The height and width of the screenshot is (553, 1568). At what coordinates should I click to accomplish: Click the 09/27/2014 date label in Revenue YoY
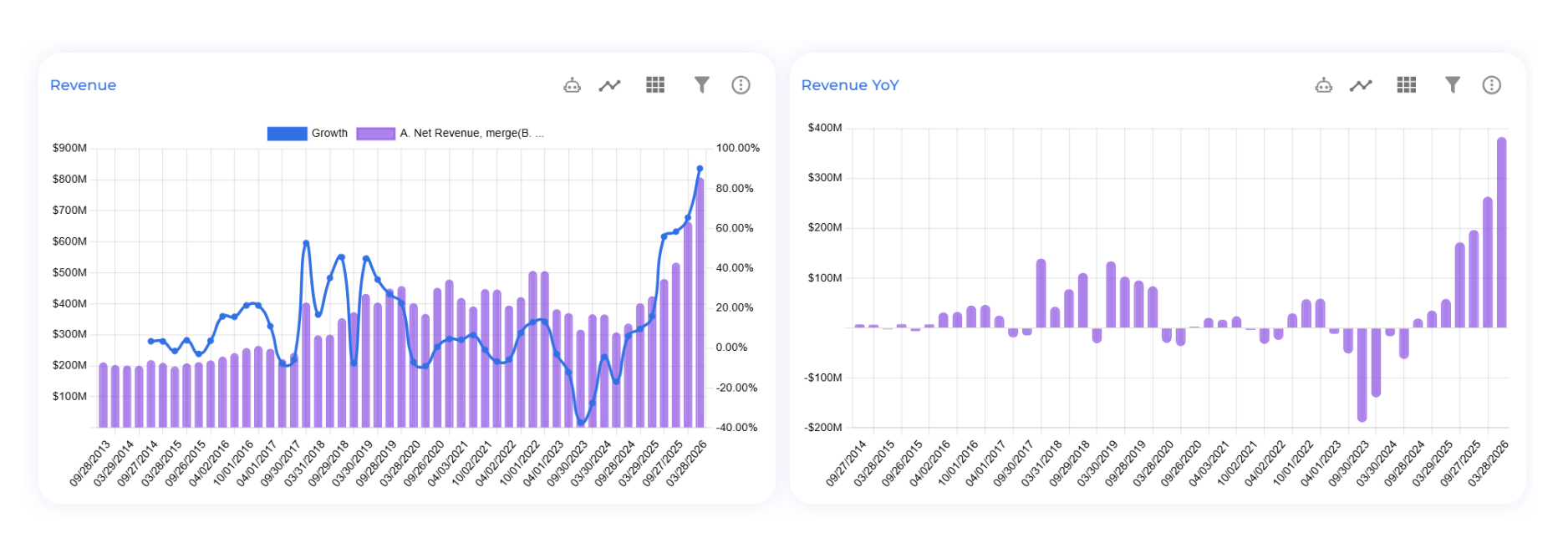(846, 464)
